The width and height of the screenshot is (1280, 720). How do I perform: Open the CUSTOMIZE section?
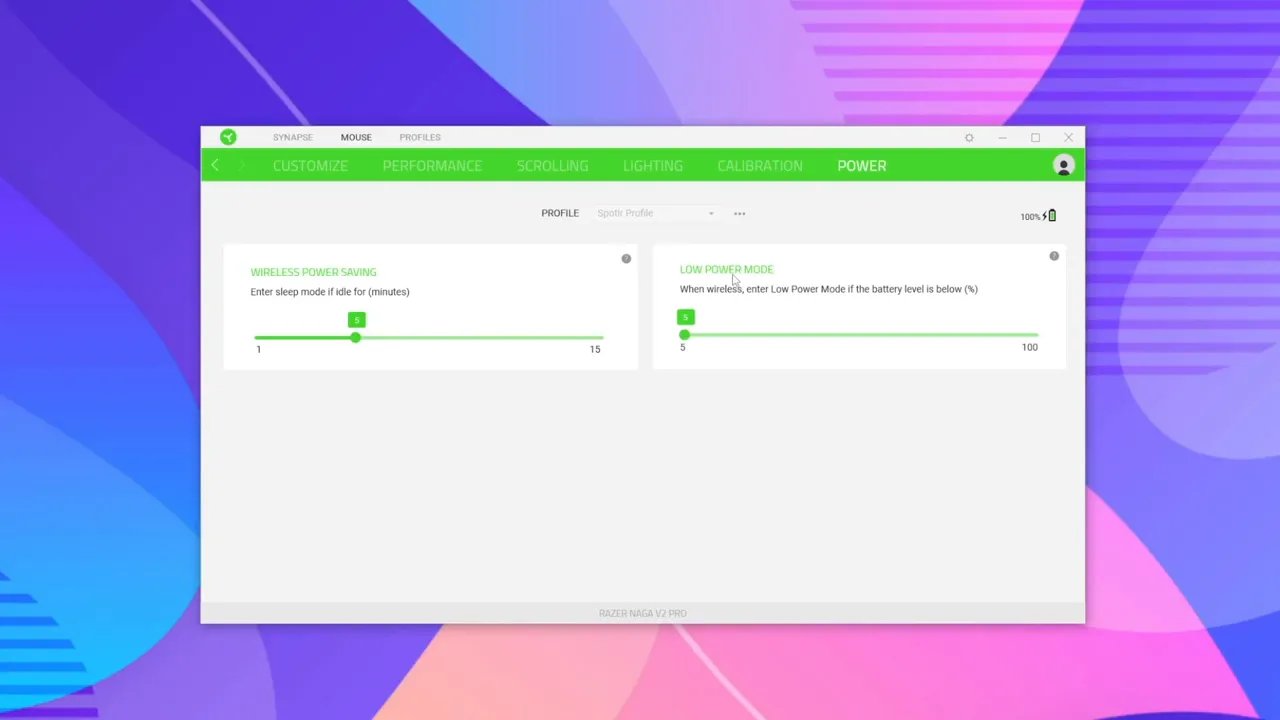pyautogui.click(x=310, y=166)
